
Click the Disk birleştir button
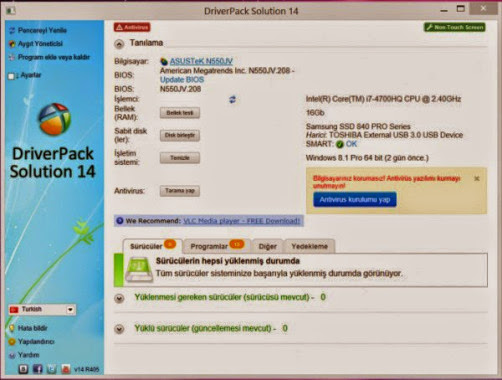(180, 135)
